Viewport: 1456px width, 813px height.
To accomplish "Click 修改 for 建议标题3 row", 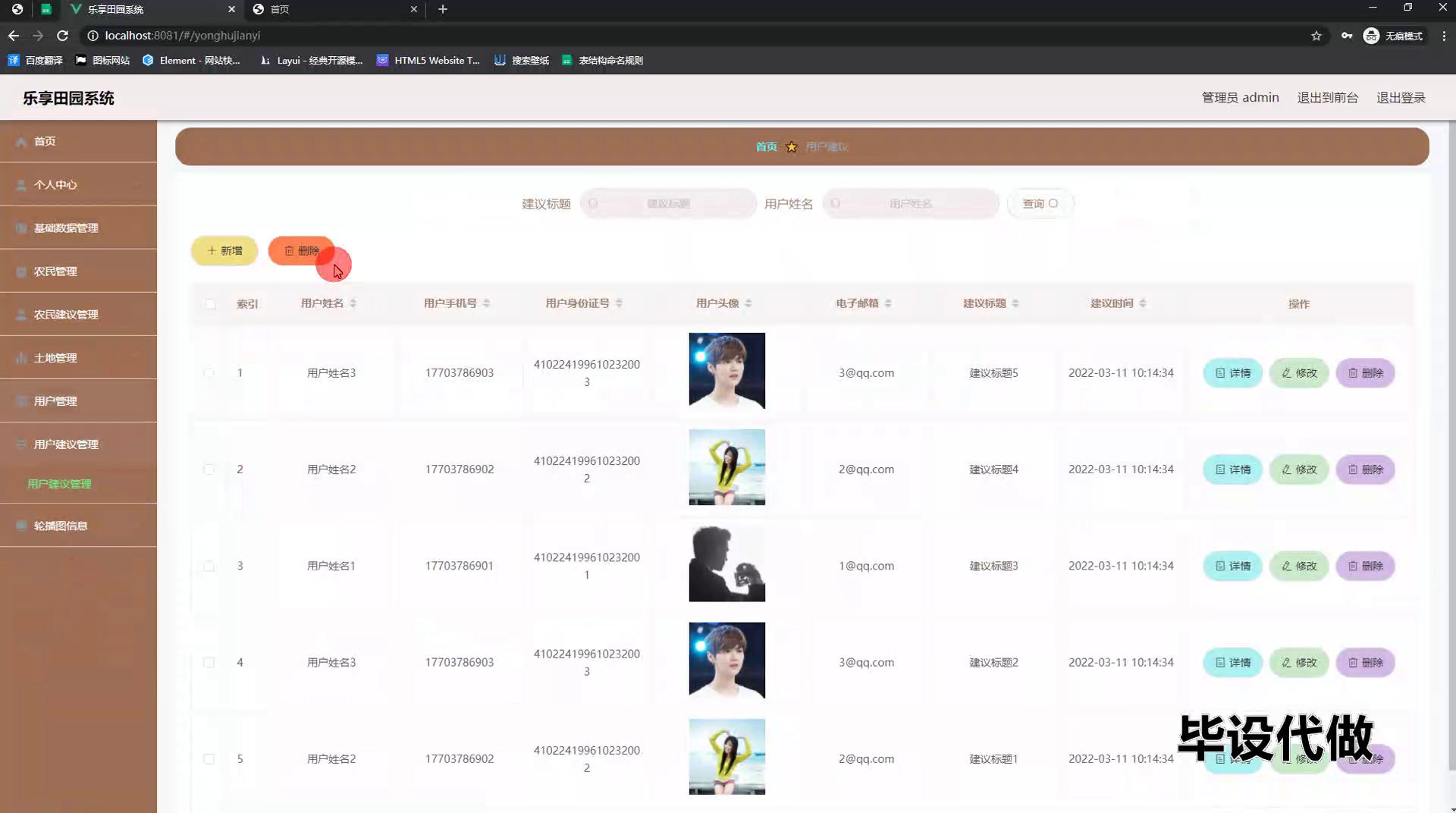I will pos(1299,566).
